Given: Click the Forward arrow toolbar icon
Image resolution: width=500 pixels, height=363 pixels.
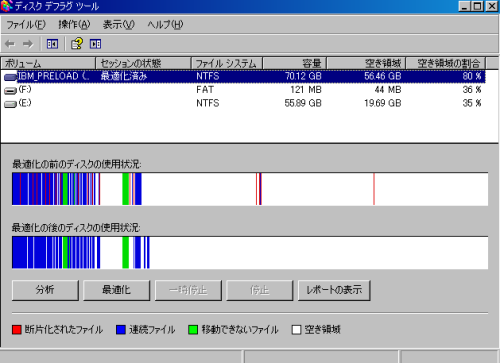Looking at the screenshot, I should coord(28,44).
